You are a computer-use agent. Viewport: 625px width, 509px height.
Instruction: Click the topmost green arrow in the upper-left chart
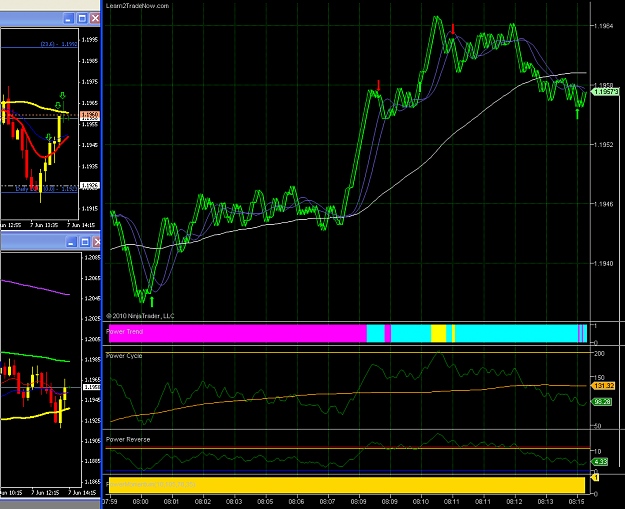[62, 95]
